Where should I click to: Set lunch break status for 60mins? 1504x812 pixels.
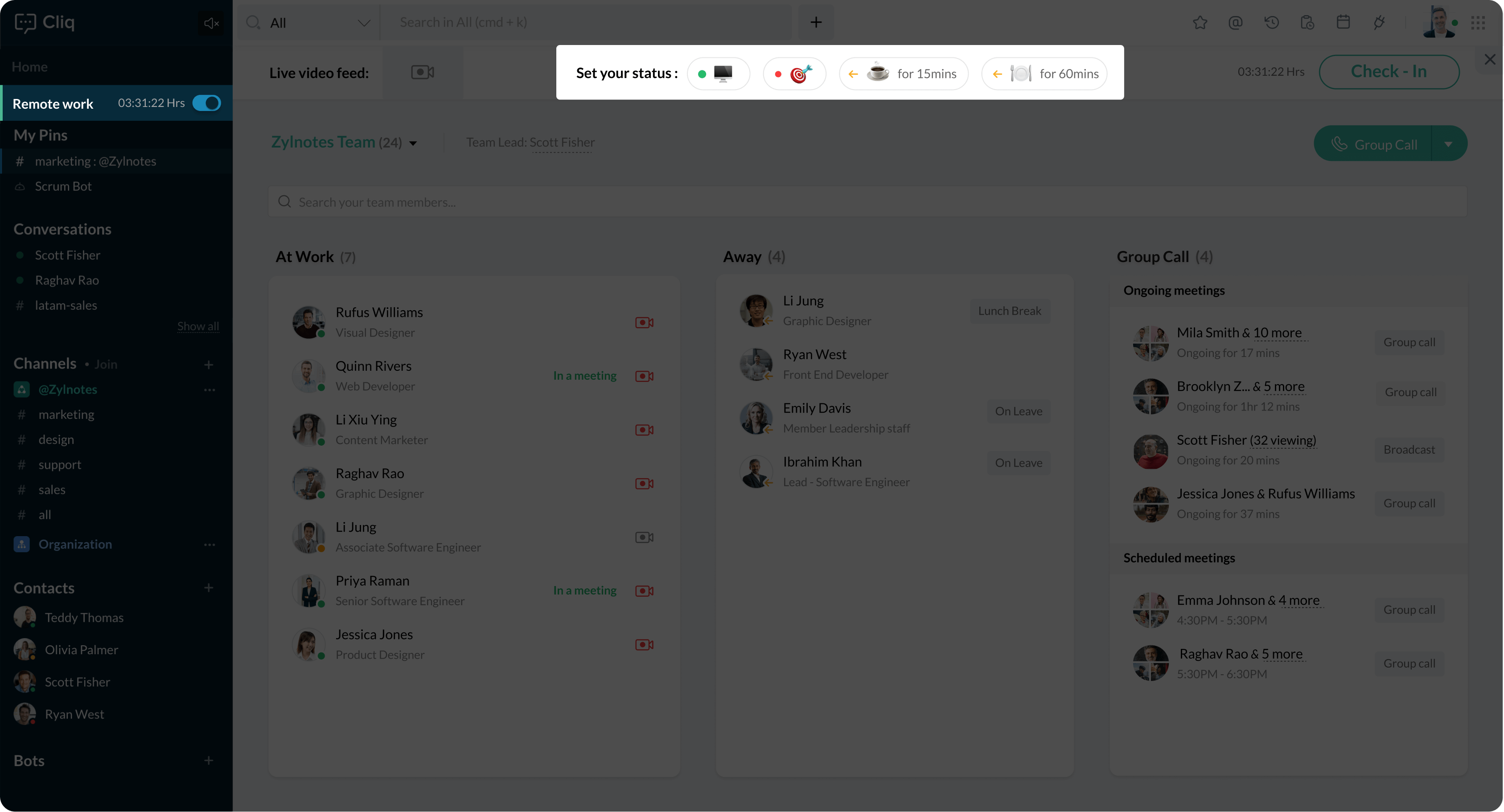(x=1044, y=74)
